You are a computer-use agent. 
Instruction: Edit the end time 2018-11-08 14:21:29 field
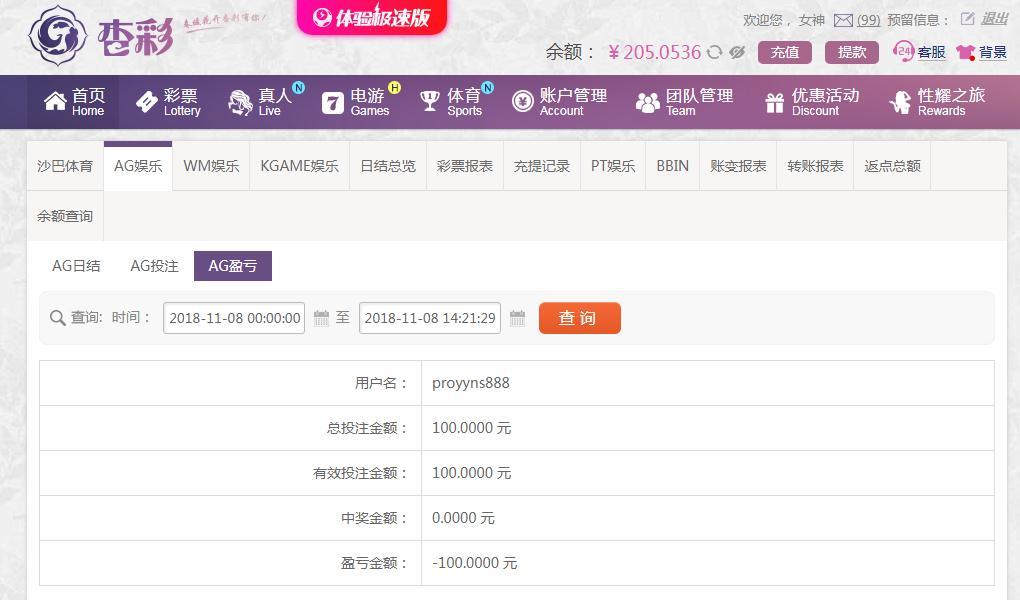[x=430, y=318]
